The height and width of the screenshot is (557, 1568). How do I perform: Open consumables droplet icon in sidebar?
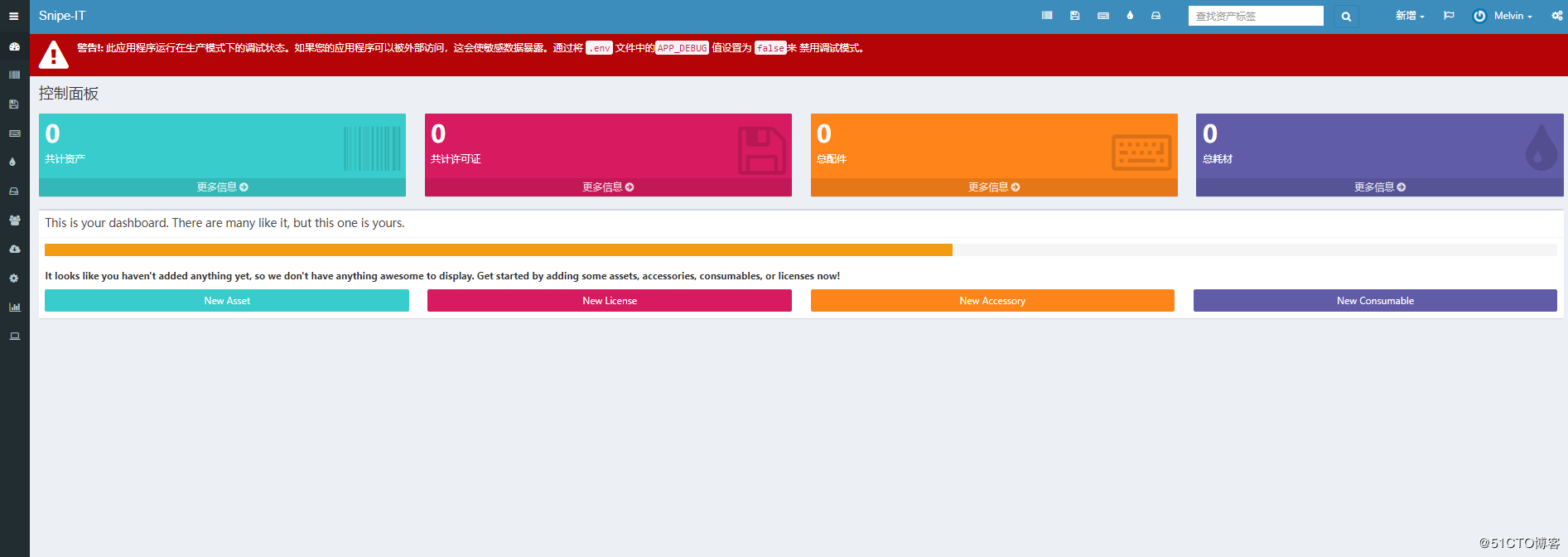point(13,162)
